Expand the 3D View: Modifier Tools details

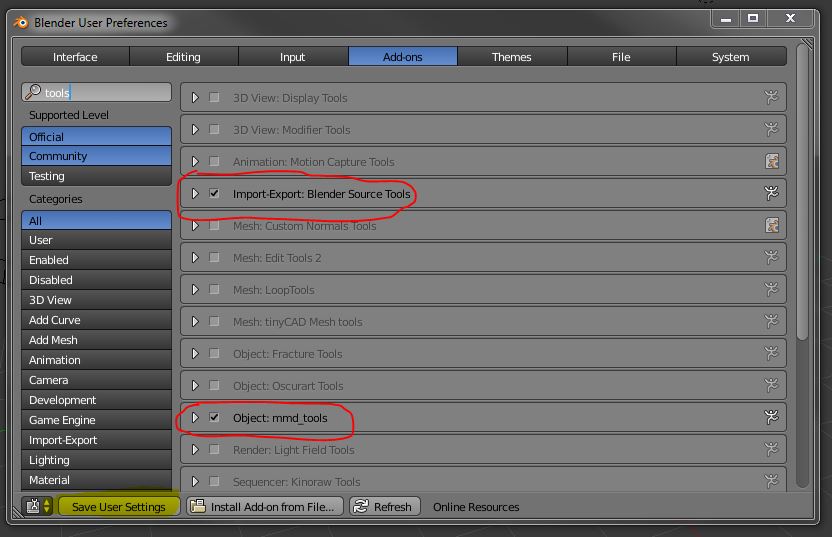pos(195,129)
